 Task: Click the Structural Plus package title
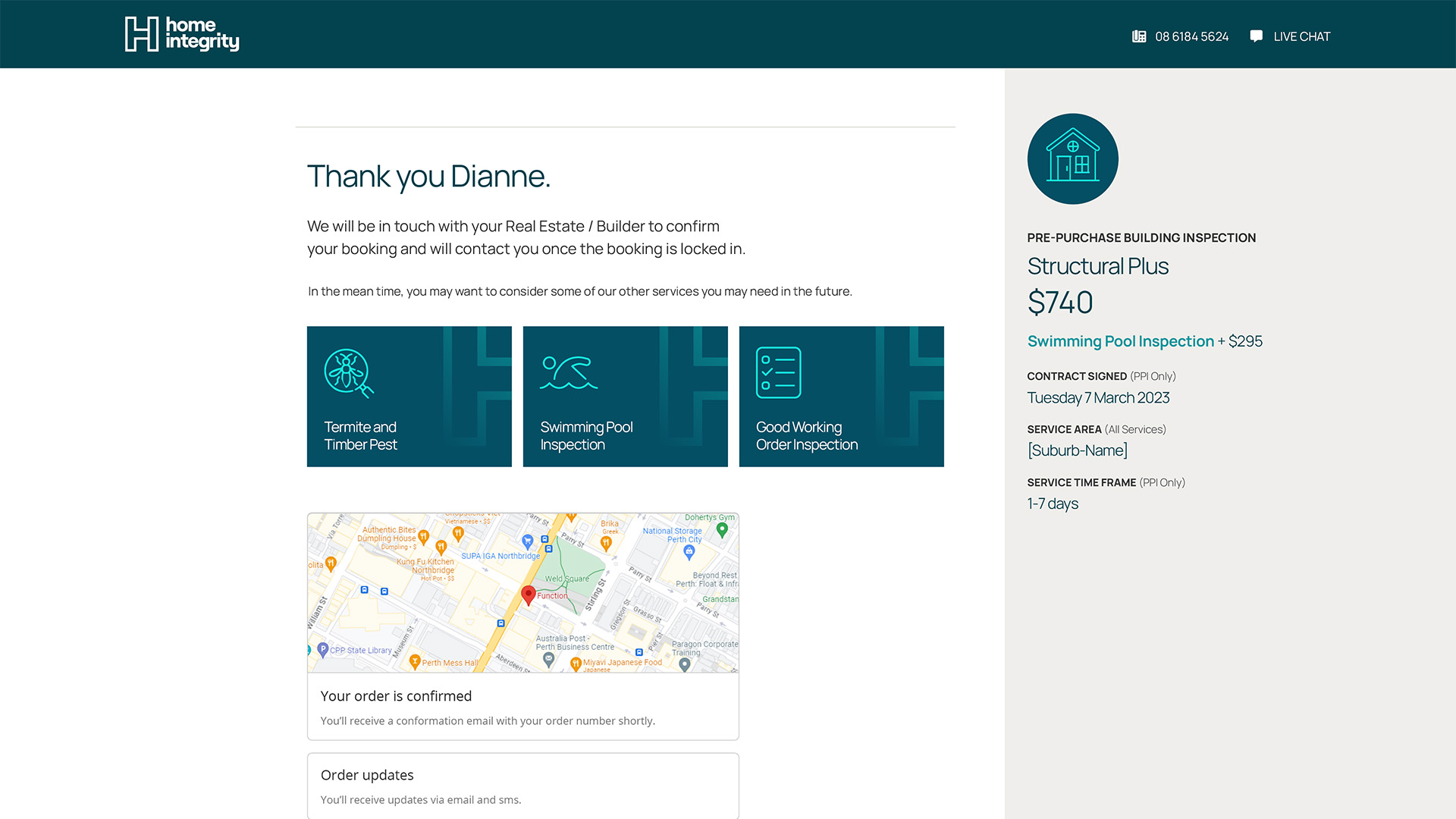[1097, 266]
